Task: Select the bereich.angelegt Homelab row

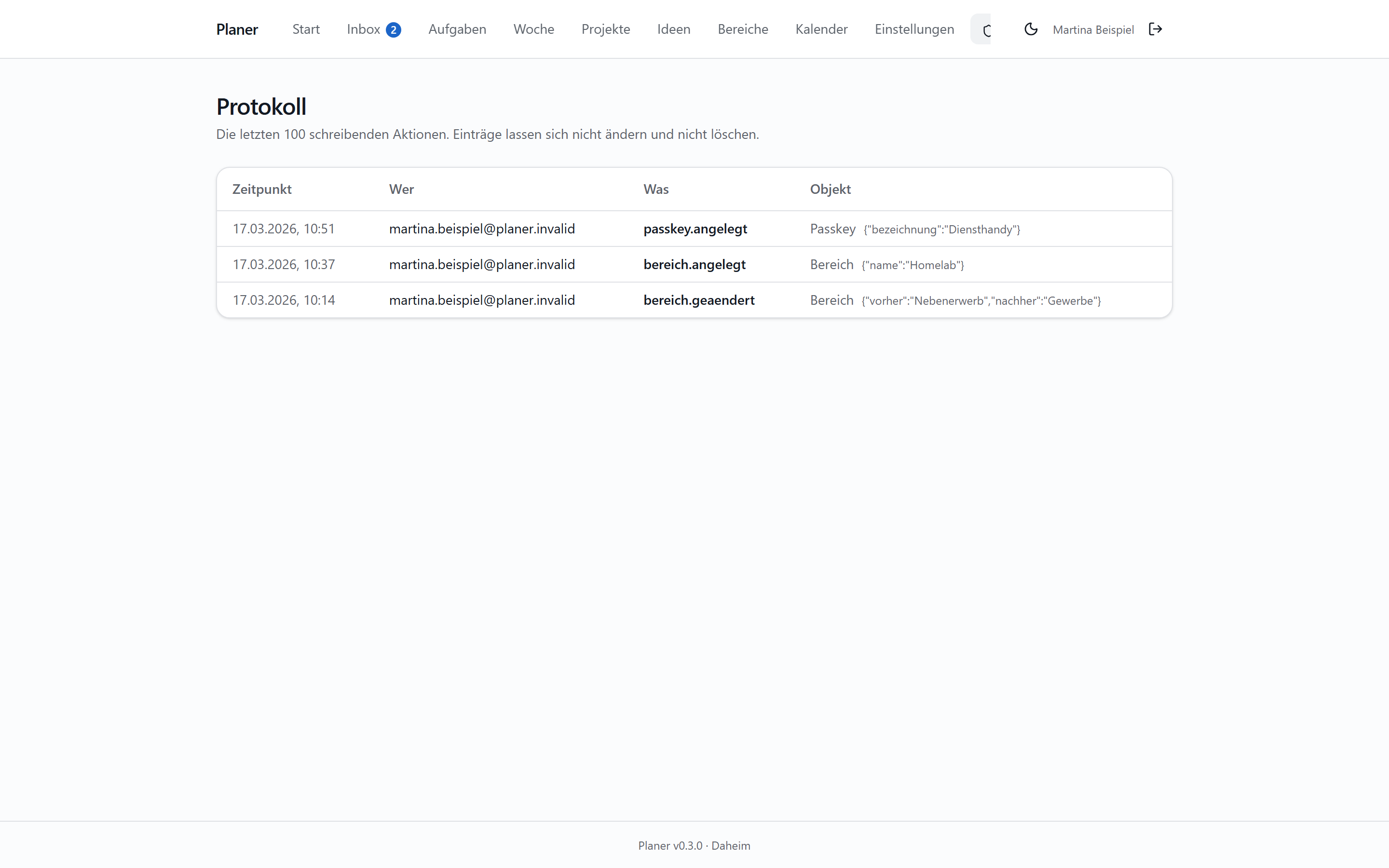Action: [x=694, y=264]
